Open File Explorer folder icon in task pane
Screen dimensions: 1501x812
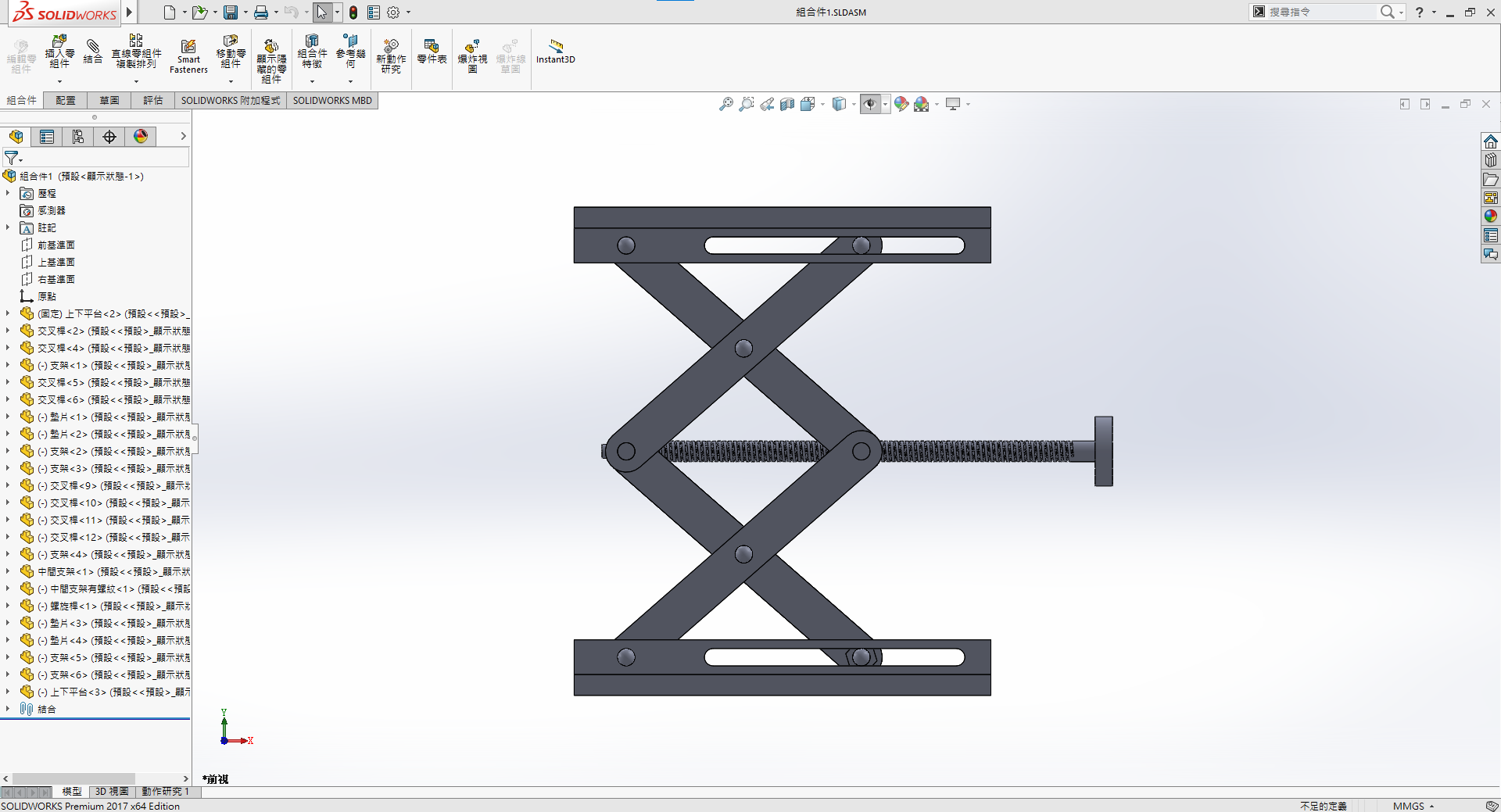(x=1491, y=179)
